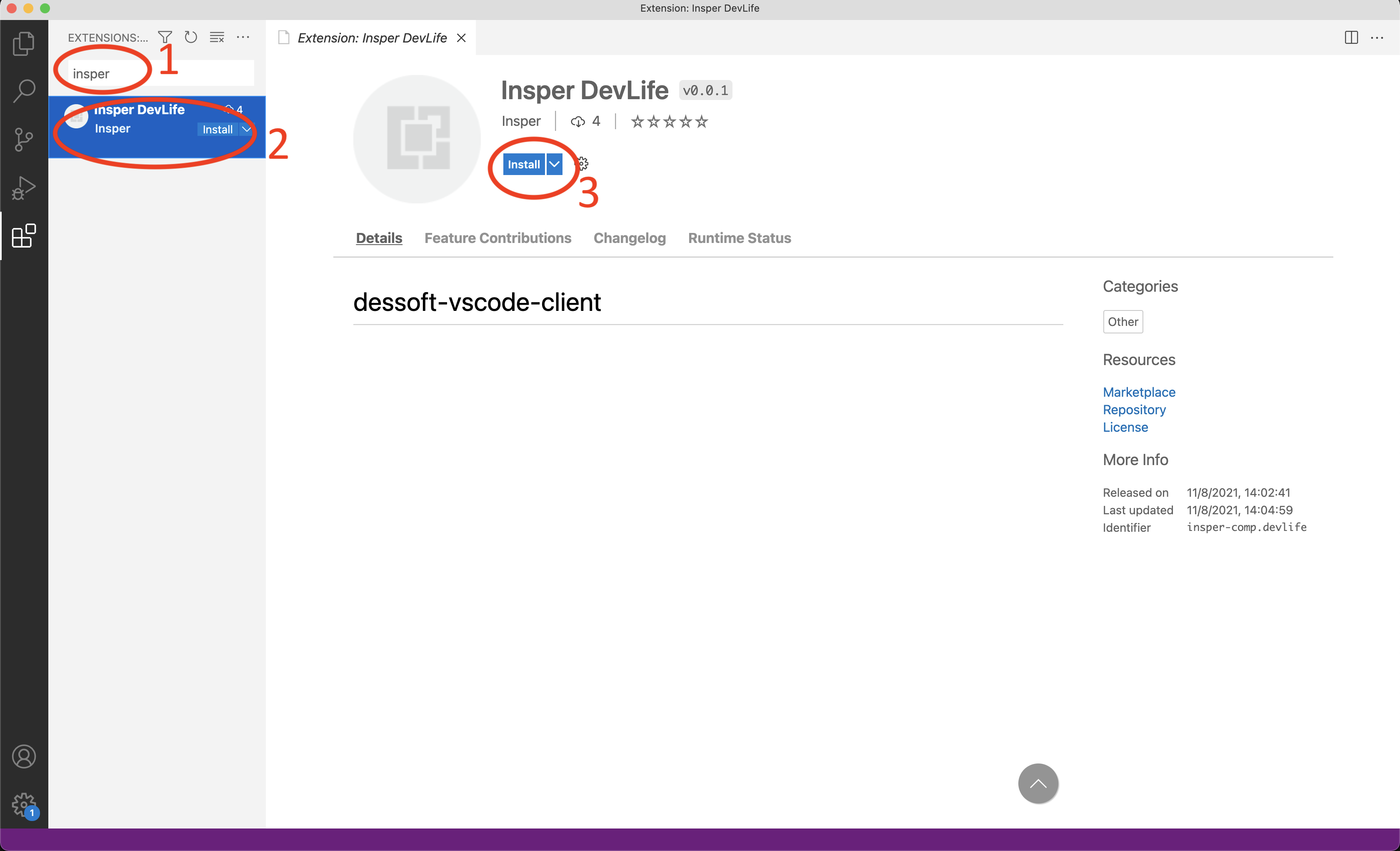Image resolution: width=1400 pixels, height=851 pixels.
Task: Open the Explorer sidebar icon
Action: tap(23, 43)
